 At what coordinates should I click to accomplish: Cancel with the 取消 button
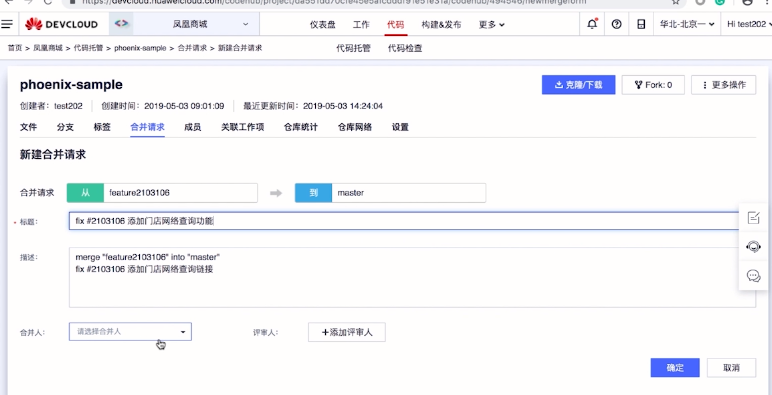(731, 367)
